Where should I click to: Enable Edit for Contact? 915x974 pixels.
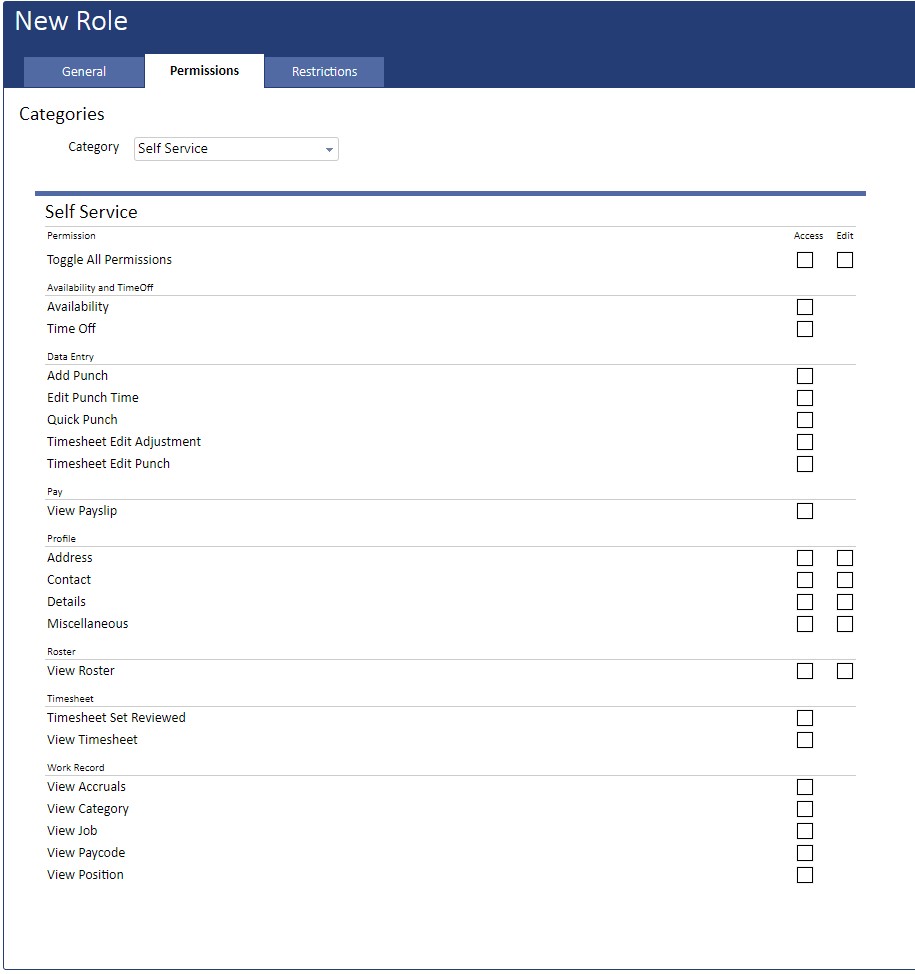click(x=844, y=580)
